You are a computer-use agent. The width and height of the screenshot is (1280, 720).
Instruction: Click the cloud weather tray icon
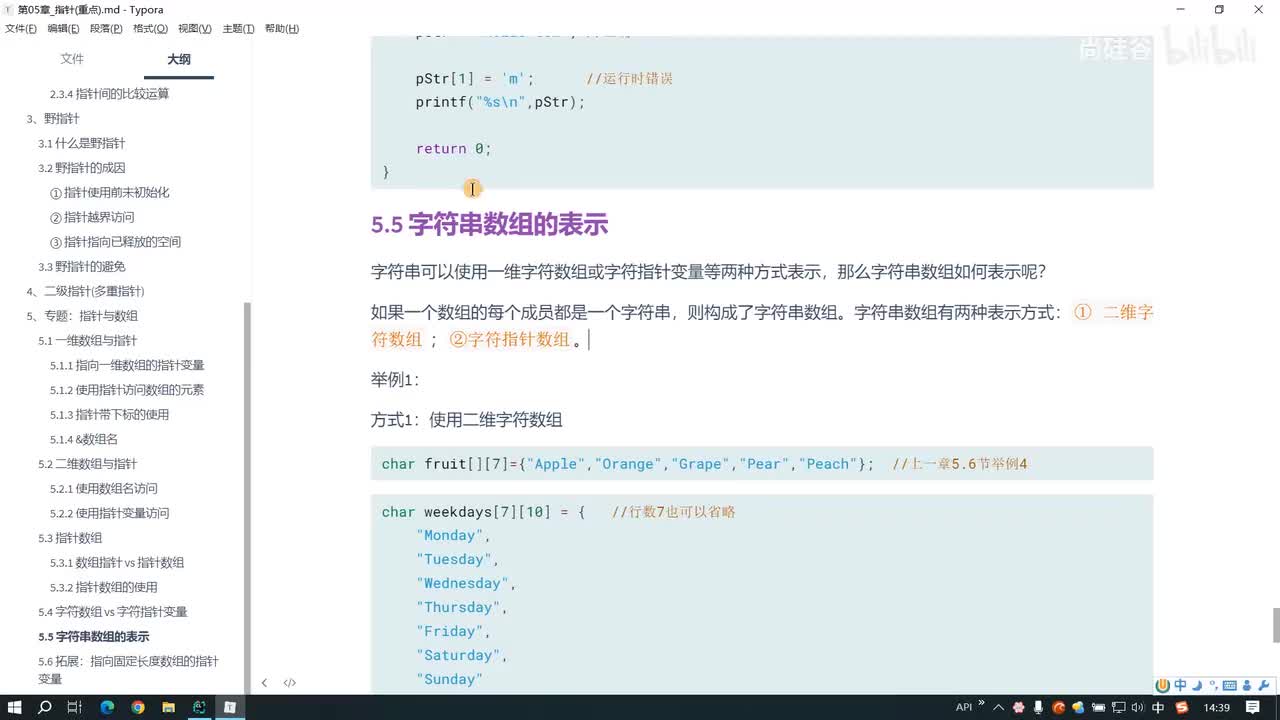point(1079,707)
